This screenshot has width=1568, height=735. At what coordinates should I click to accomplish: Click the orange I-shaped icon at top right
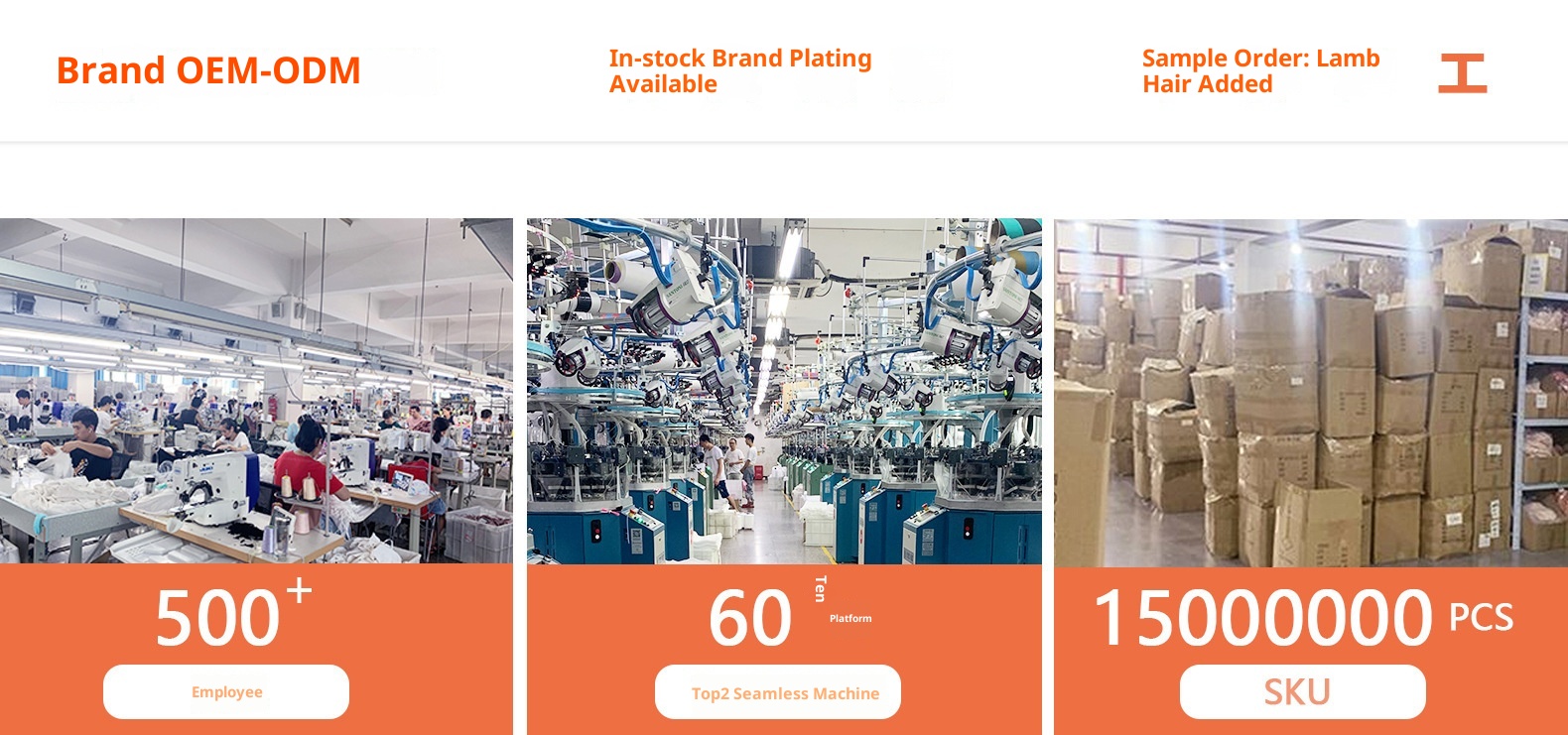point(1462,73)
